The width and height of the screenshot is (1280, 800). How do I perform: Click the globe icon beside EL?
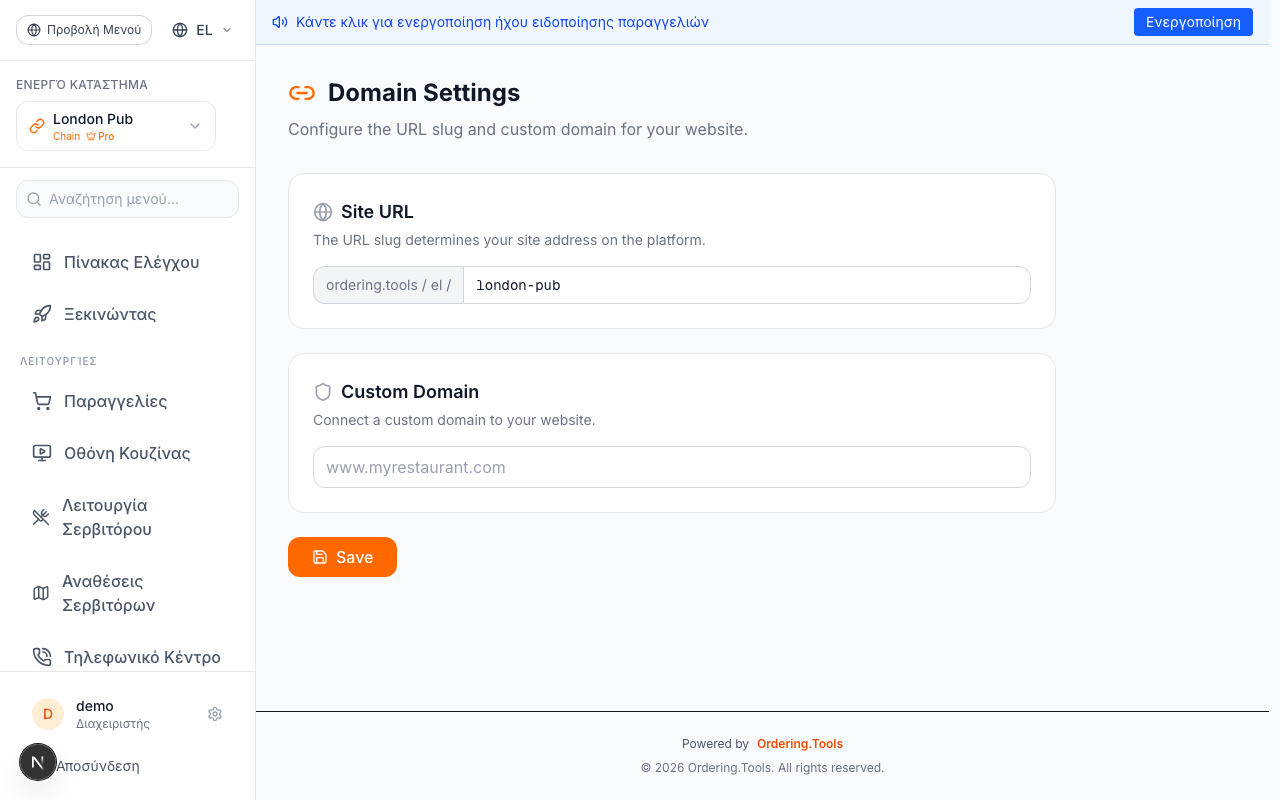point(180,30)
